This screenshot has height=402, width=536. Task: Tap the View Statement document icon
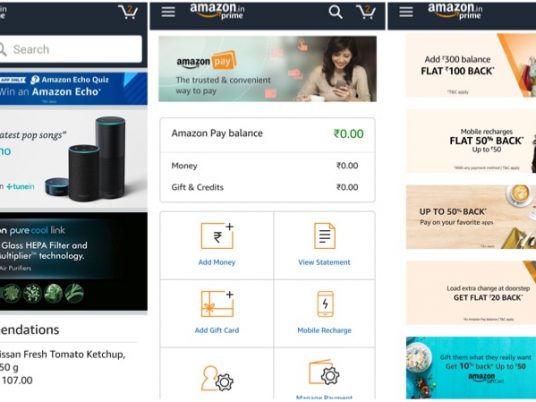point(324,236)
